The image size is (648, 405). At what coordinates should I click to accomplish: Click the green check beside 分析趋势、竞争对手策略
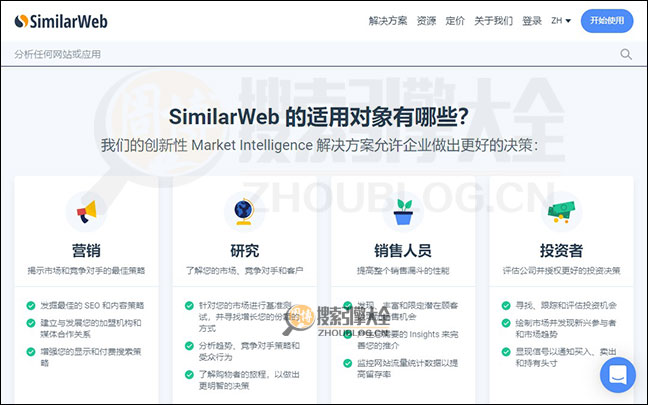pyautogui.click(x=189, y=345)
